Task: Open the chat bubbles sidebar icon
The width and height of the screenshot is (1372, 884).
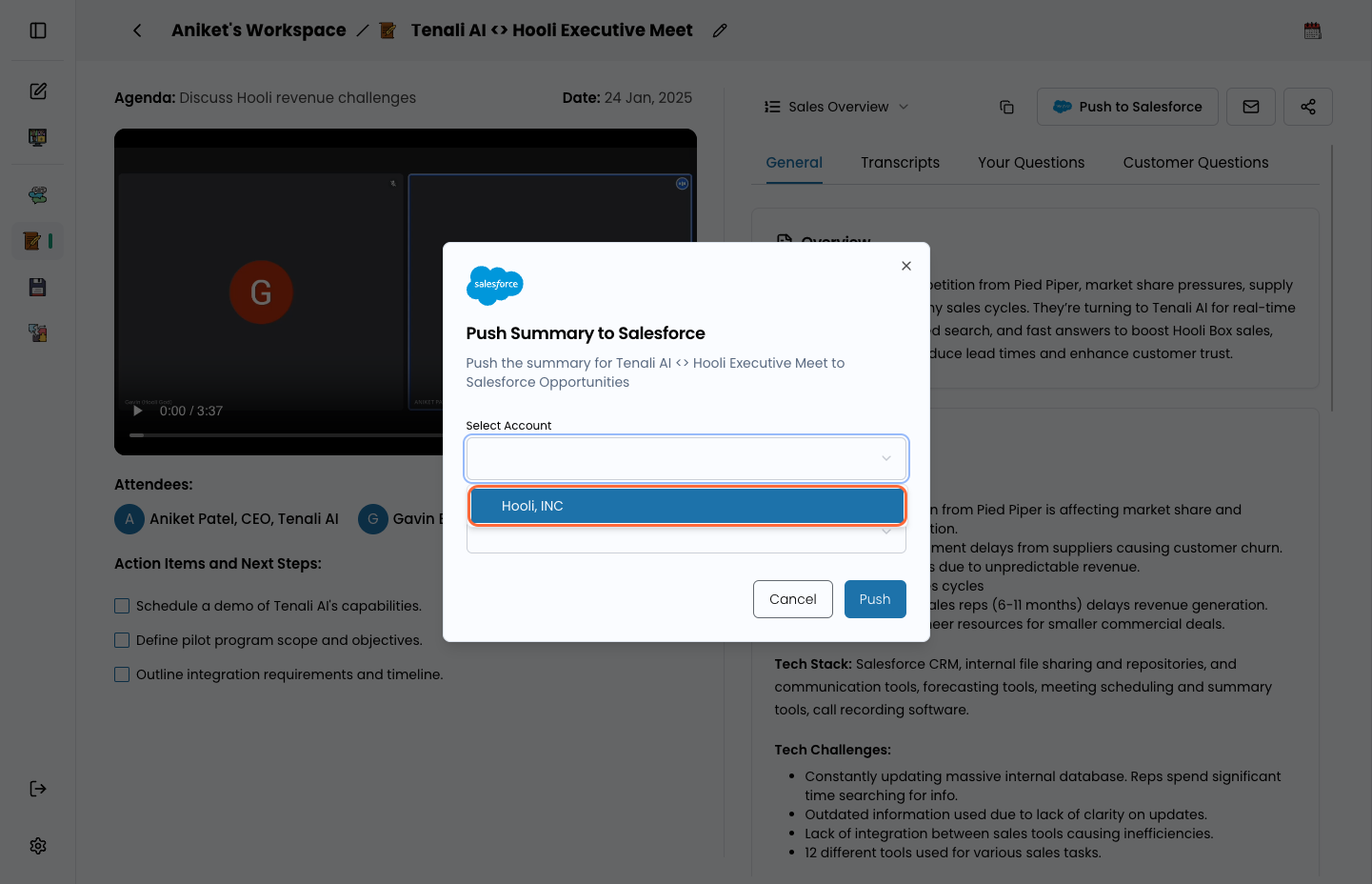Action: [38, 195]
